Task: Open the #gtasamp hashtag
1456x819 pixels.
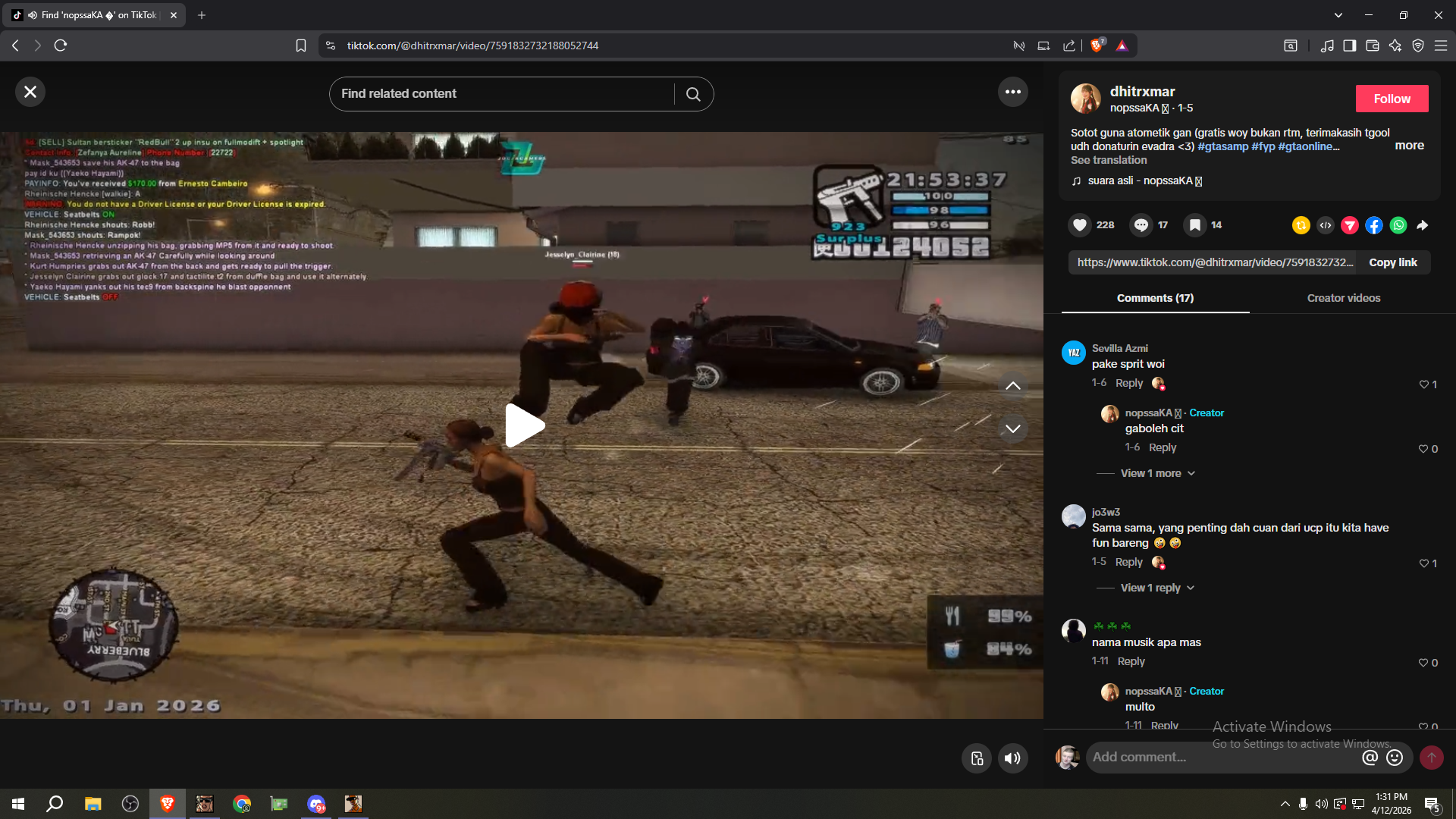Action: (1222, 146)
